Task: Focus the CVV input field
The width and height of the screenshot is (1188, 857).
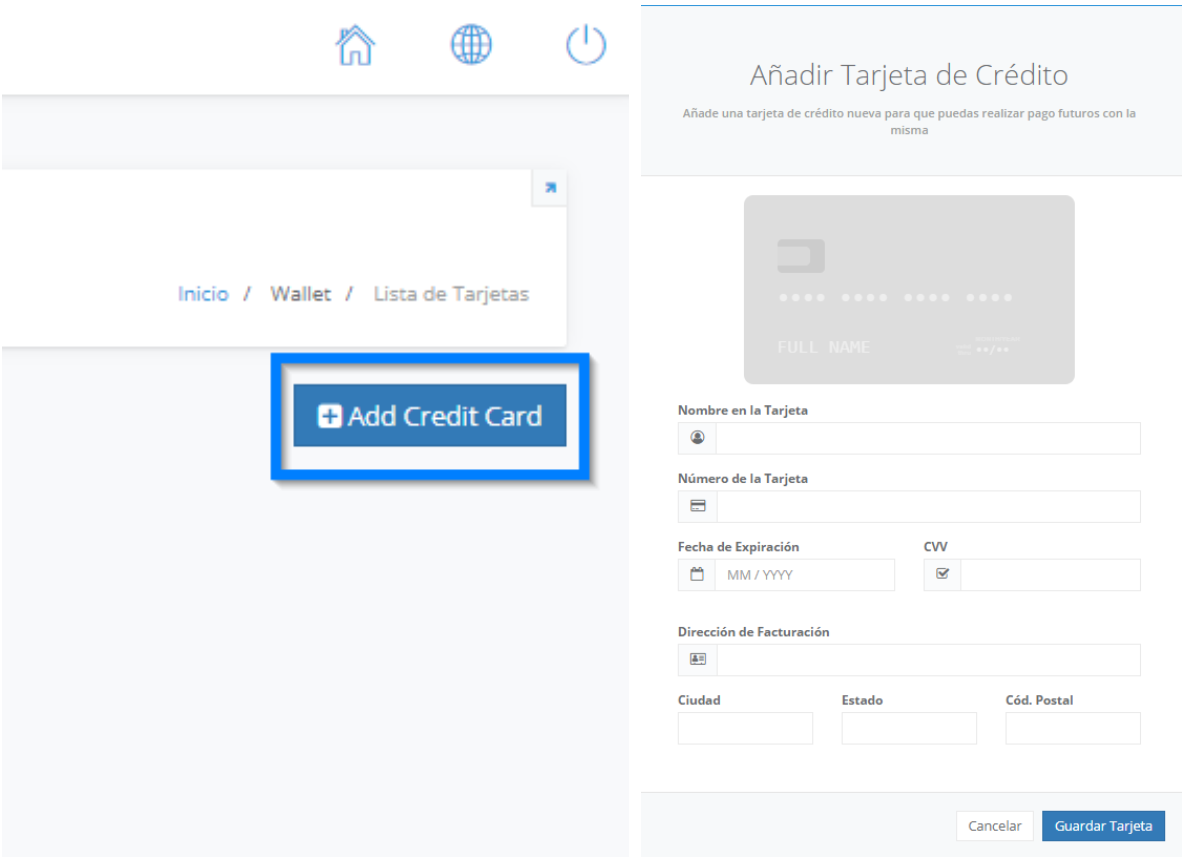Action: (x=1050, y=574)
